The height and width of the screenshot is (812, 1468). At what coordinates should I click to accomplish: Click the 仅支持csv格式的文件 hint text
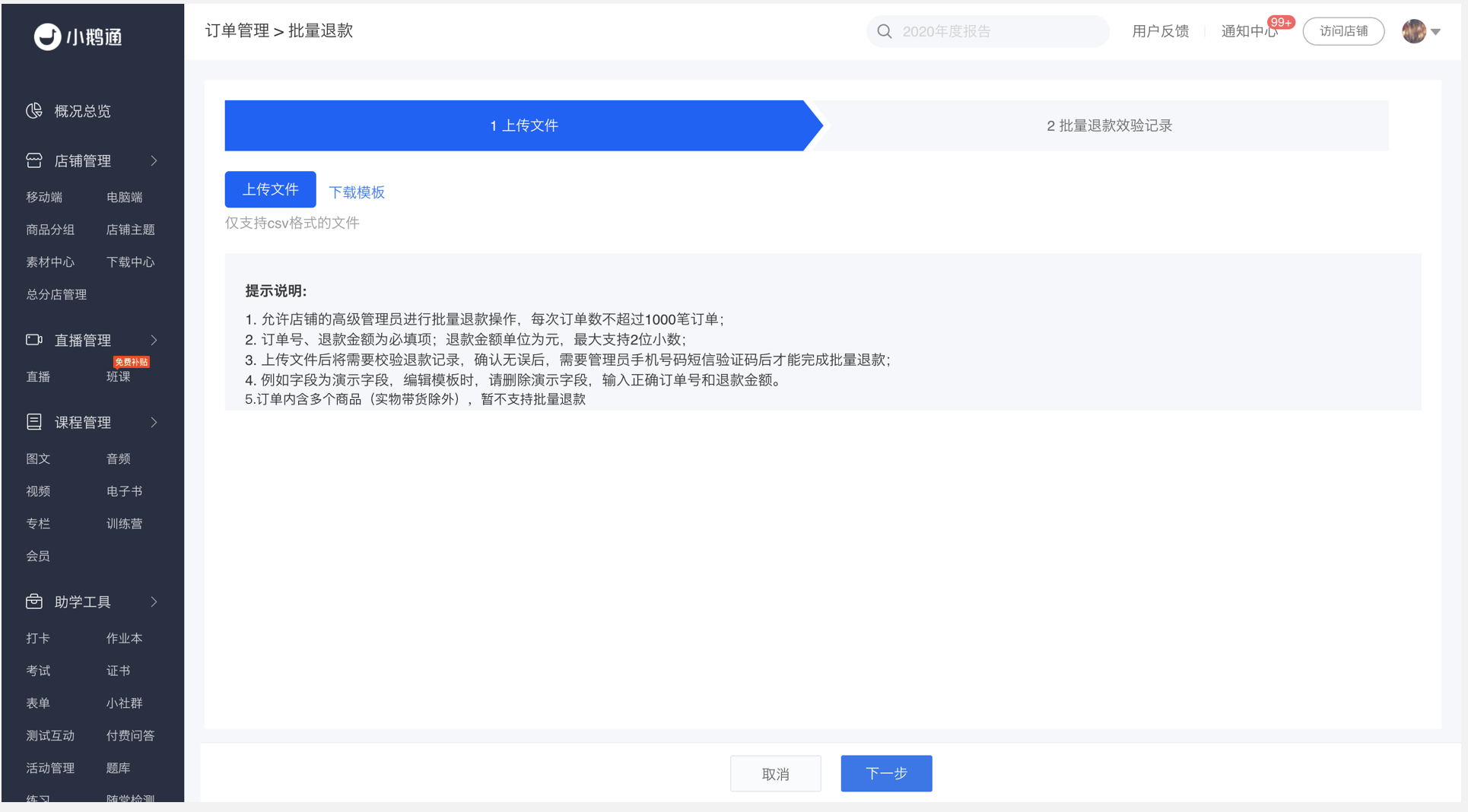click(292, 223)
